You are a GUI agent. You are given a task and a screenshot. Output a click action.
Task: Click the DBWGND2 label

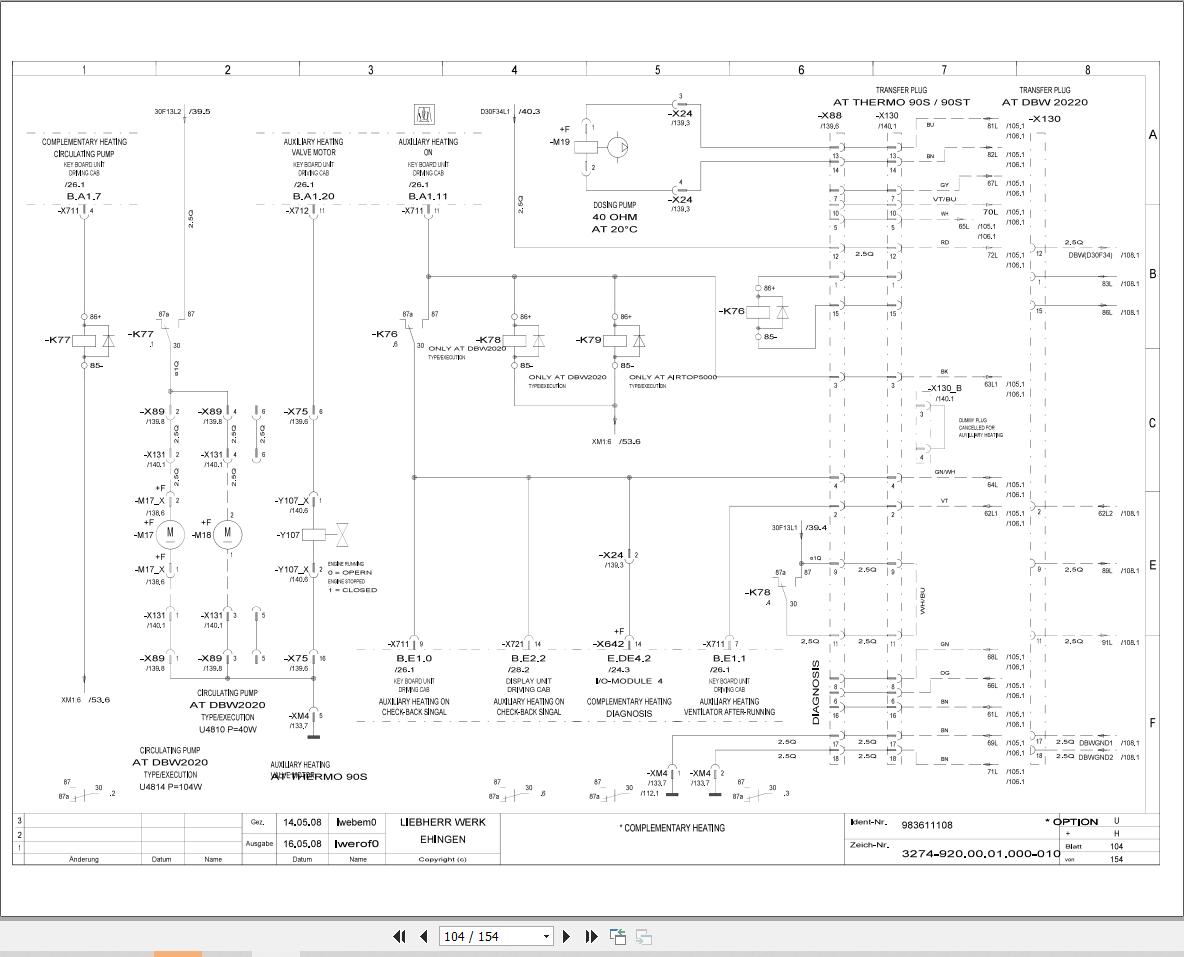tap(1096, 757)
